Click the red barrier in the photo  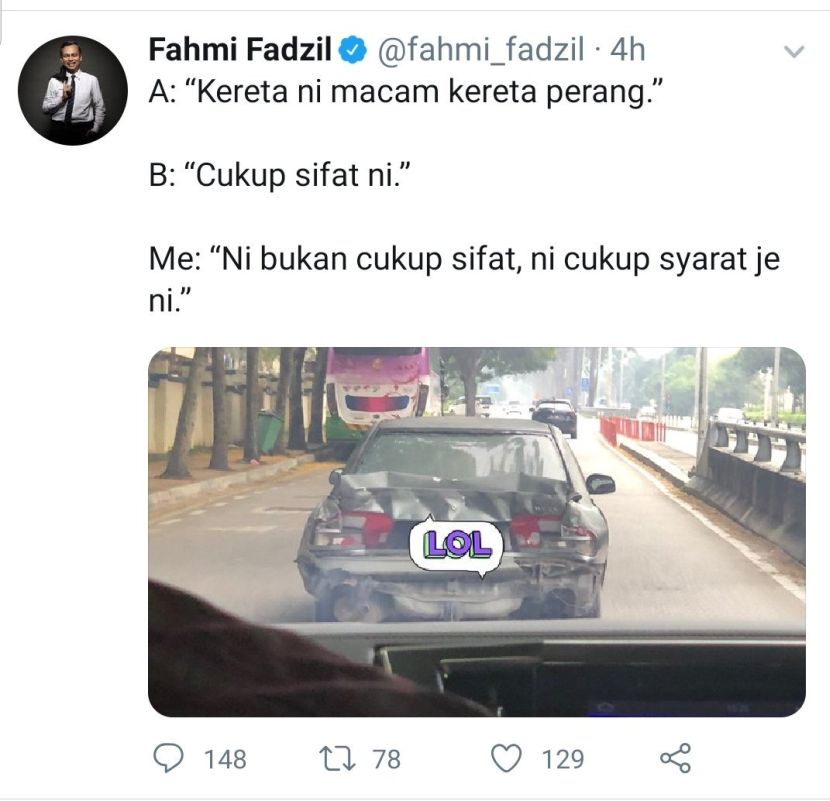pyautogui.click(x=632, y=430)
